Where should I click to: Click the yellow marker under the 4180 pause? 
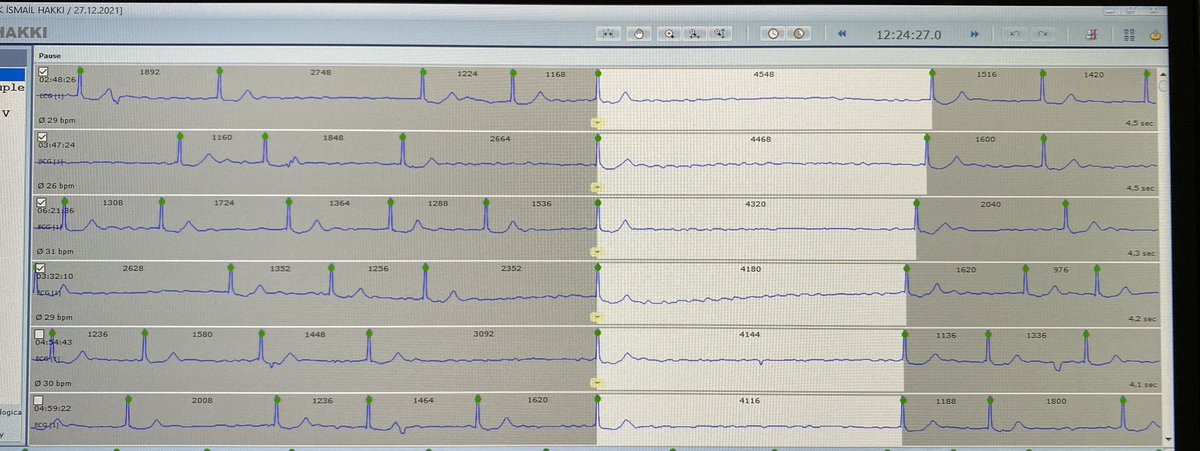597,317
